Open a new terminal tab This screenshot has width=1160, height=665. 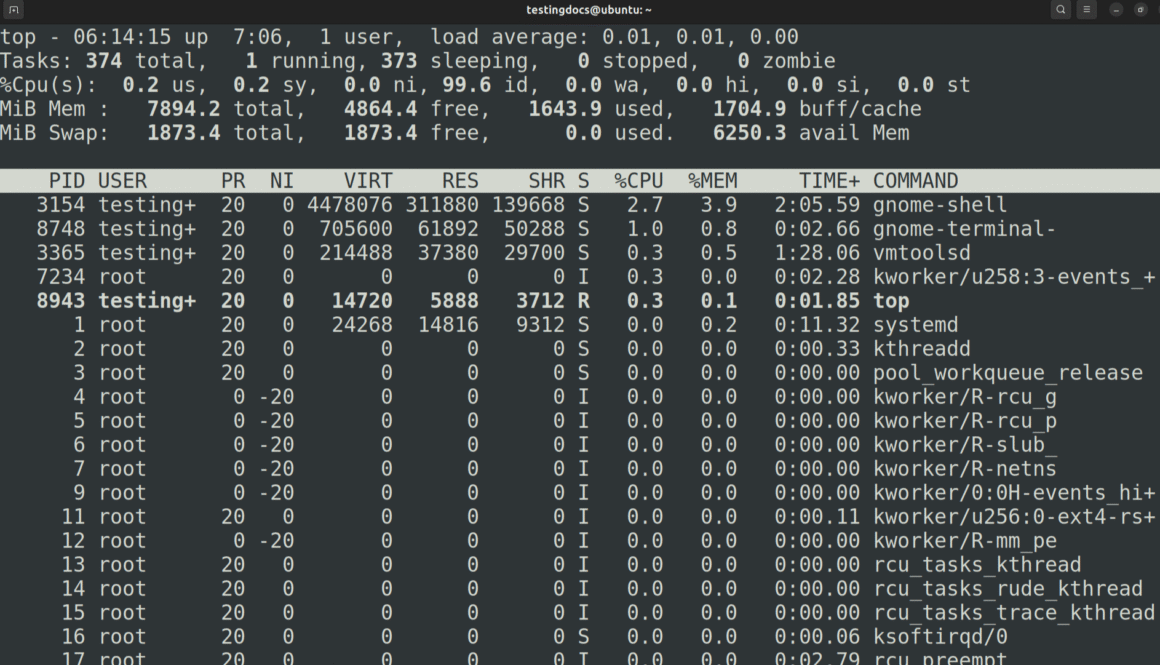coord(14,10)
